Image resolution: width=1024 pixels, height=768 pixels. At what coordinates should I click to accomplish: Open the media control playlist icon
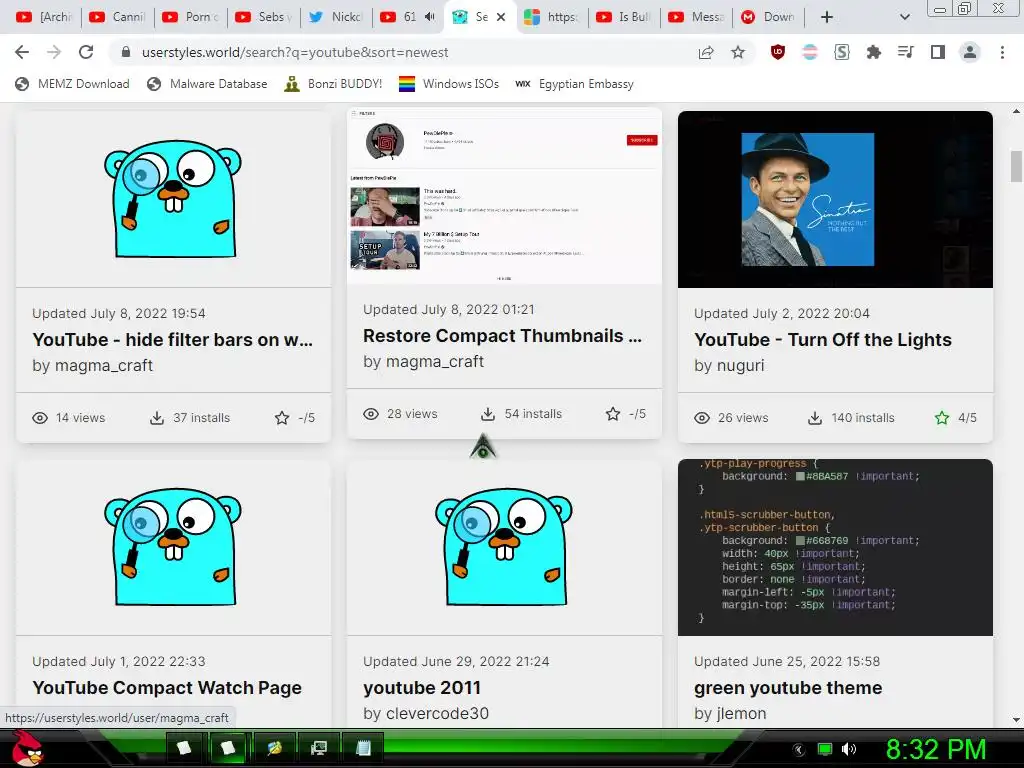(x=905, y=52)
